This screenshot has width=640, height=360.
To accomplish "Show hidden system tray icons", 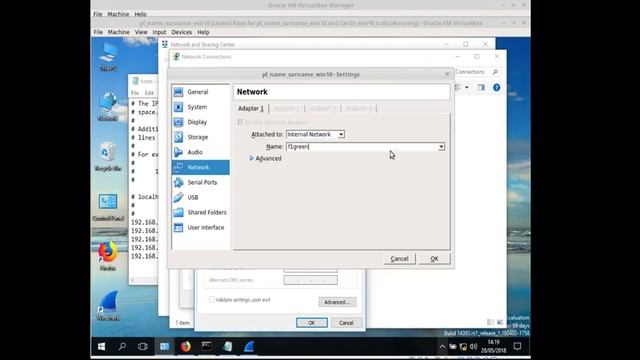I will pyautogui.click(x=442, y=347).
